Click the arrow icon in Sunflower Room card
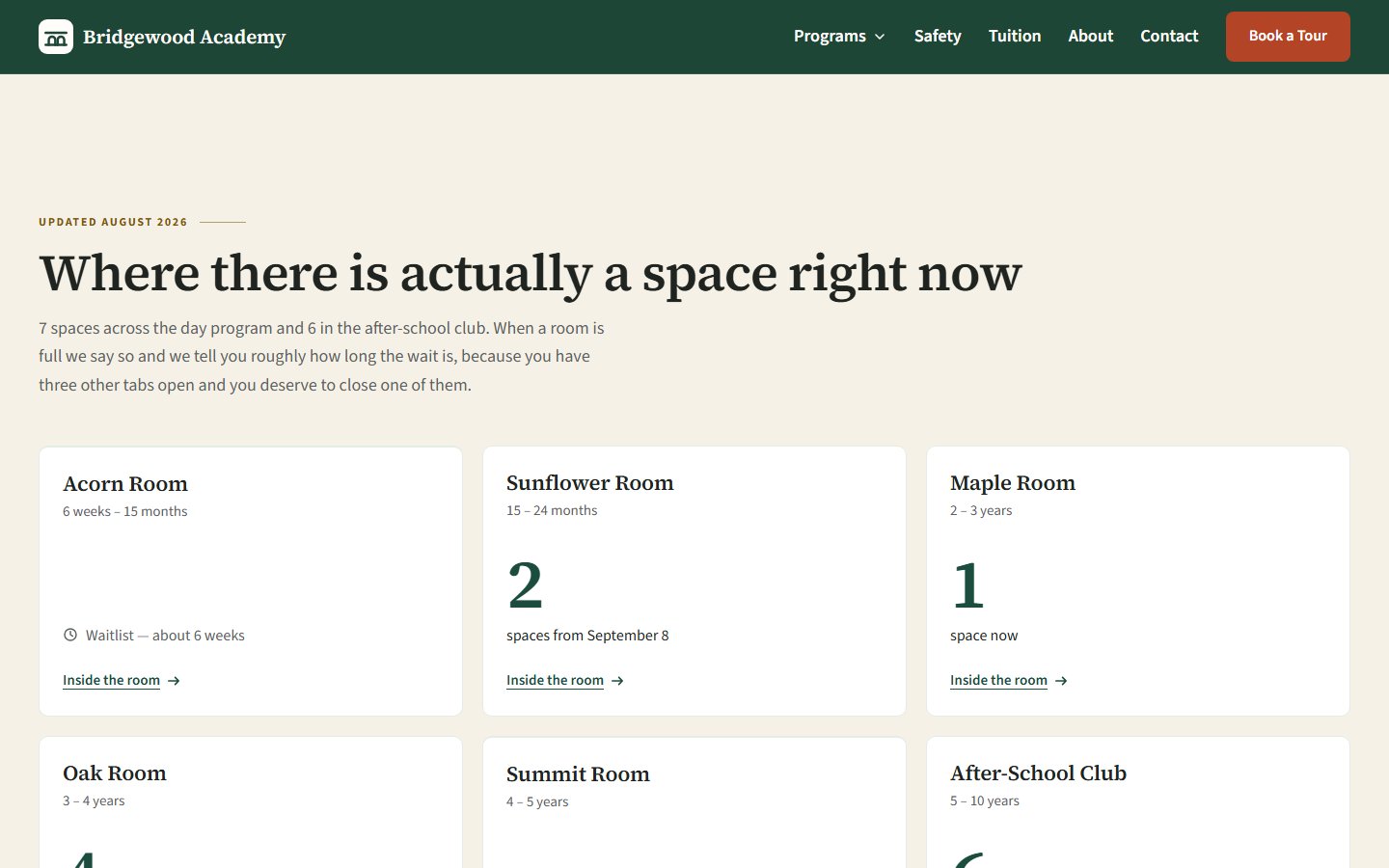 (x=617, y=681)
